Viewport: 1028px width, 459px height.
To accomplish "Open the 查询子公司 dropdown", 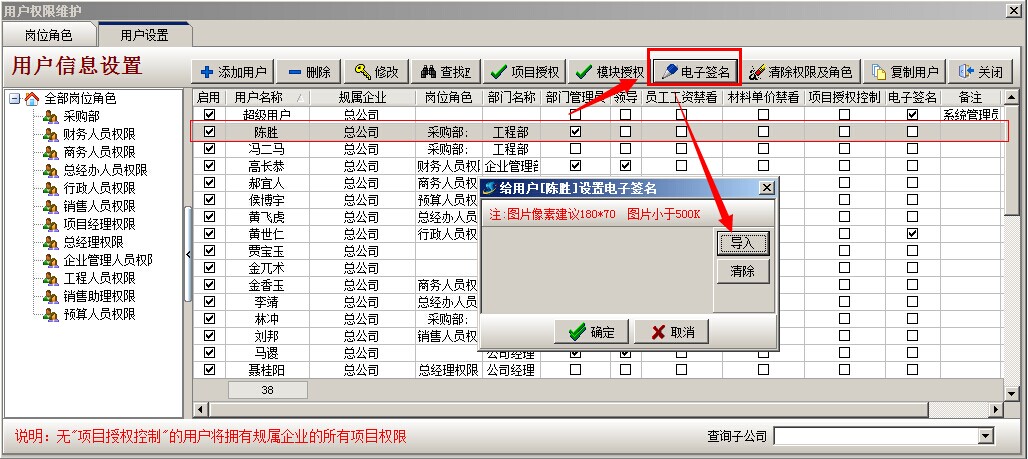I will (x=986, y=436).
